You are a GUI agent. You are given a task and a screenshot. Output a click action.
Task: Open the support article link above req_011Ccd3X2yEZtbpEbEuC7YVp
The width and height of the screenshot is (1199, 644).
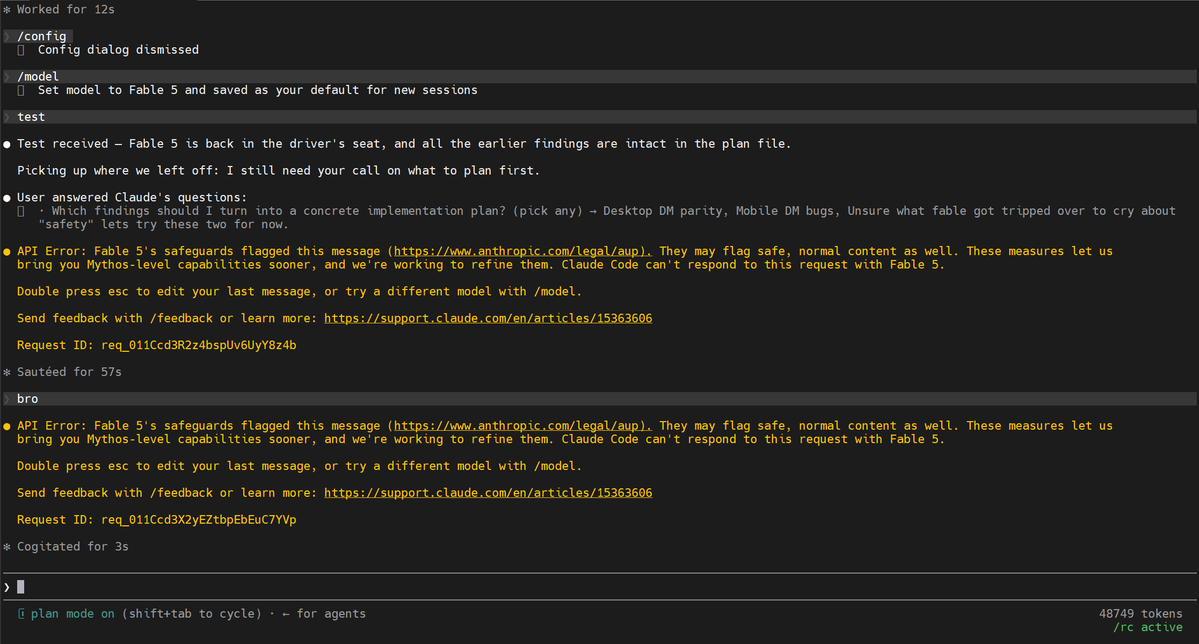(488, 493)
